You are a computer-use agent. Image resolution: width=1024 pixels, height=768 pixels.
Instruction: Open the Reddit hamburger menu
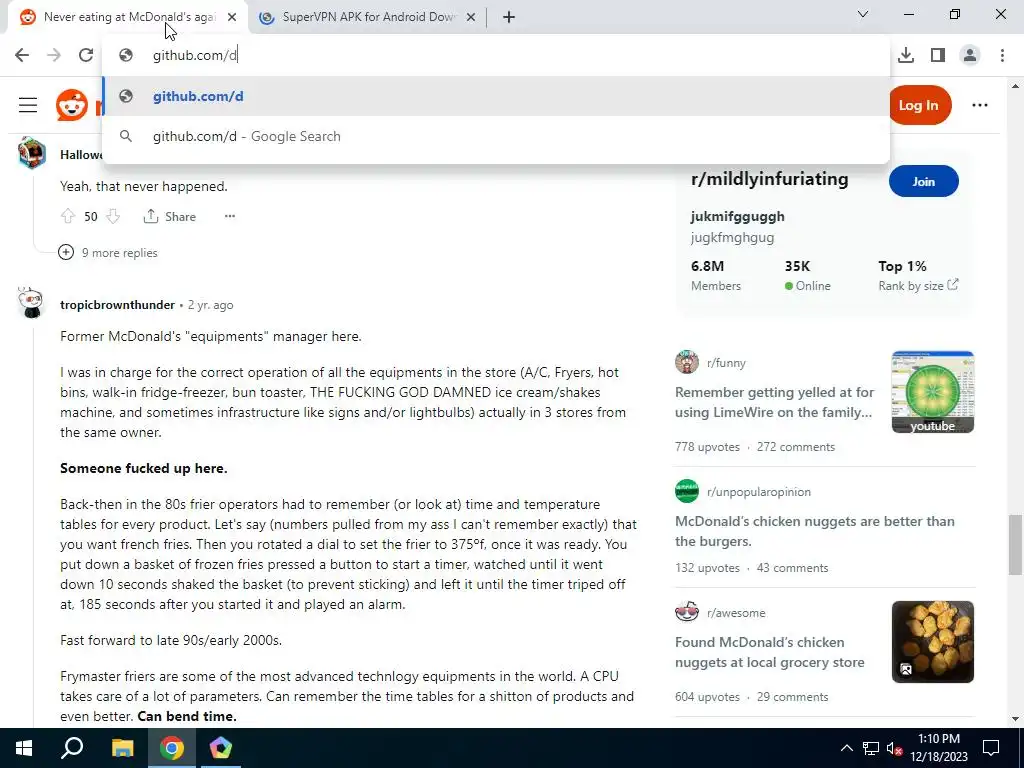click(28, 105)
